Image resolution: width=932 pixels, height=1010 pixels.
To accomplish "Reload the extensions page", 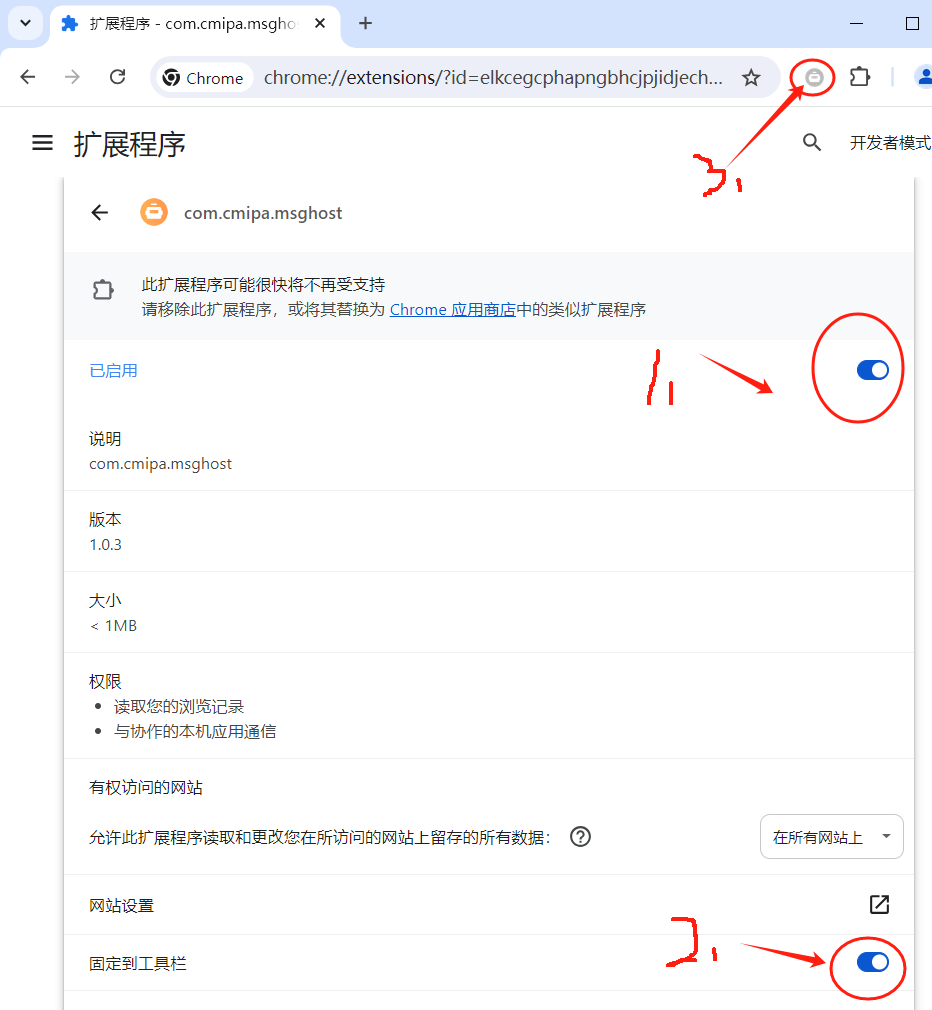I will tap(117, 77).
